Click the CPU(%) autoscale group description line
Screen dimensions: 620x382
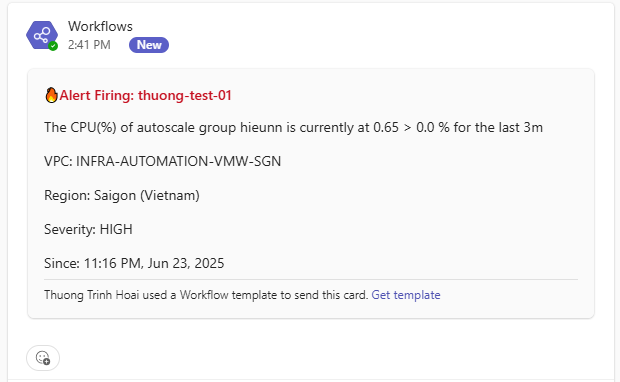[293, 127]
